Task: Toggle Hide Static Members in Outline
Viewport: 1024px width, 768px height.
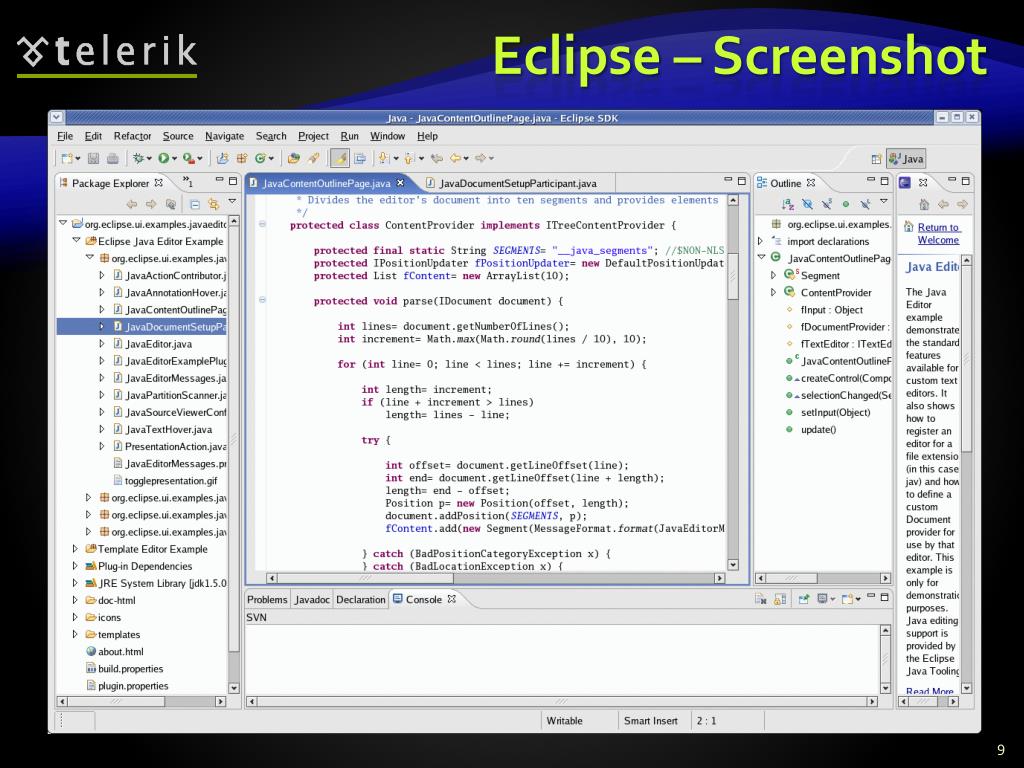Action: [x=827, y=204]
